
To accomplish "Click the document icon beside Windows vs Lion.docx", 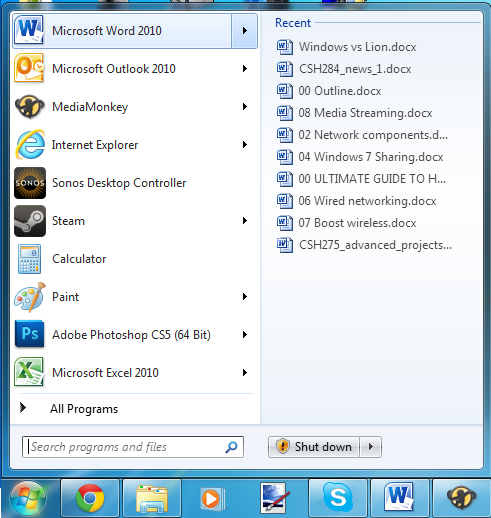I will (285, 47).
